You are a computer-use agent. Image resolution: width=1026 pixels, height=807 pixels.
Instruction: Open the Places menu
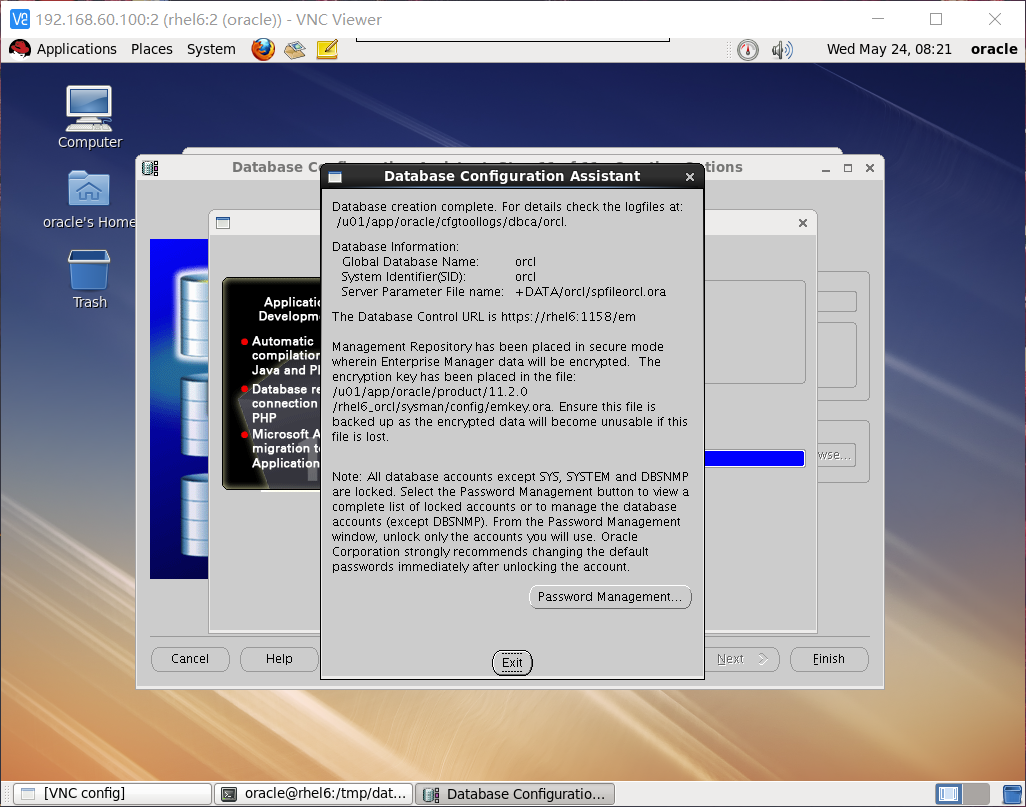click(x=151, y=48)
